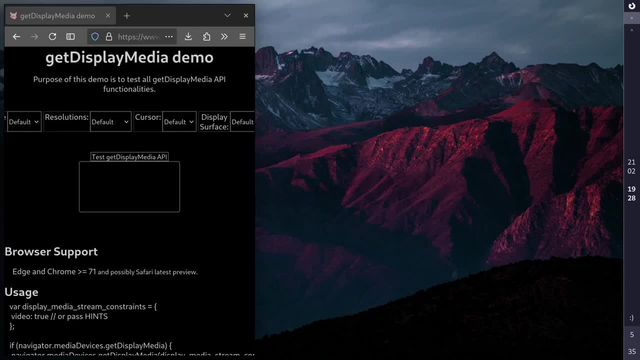The width and height of the screenshot is (640, 360).
Task: List all tabs dropdown arrow
Action: click(x=227, y=16)
